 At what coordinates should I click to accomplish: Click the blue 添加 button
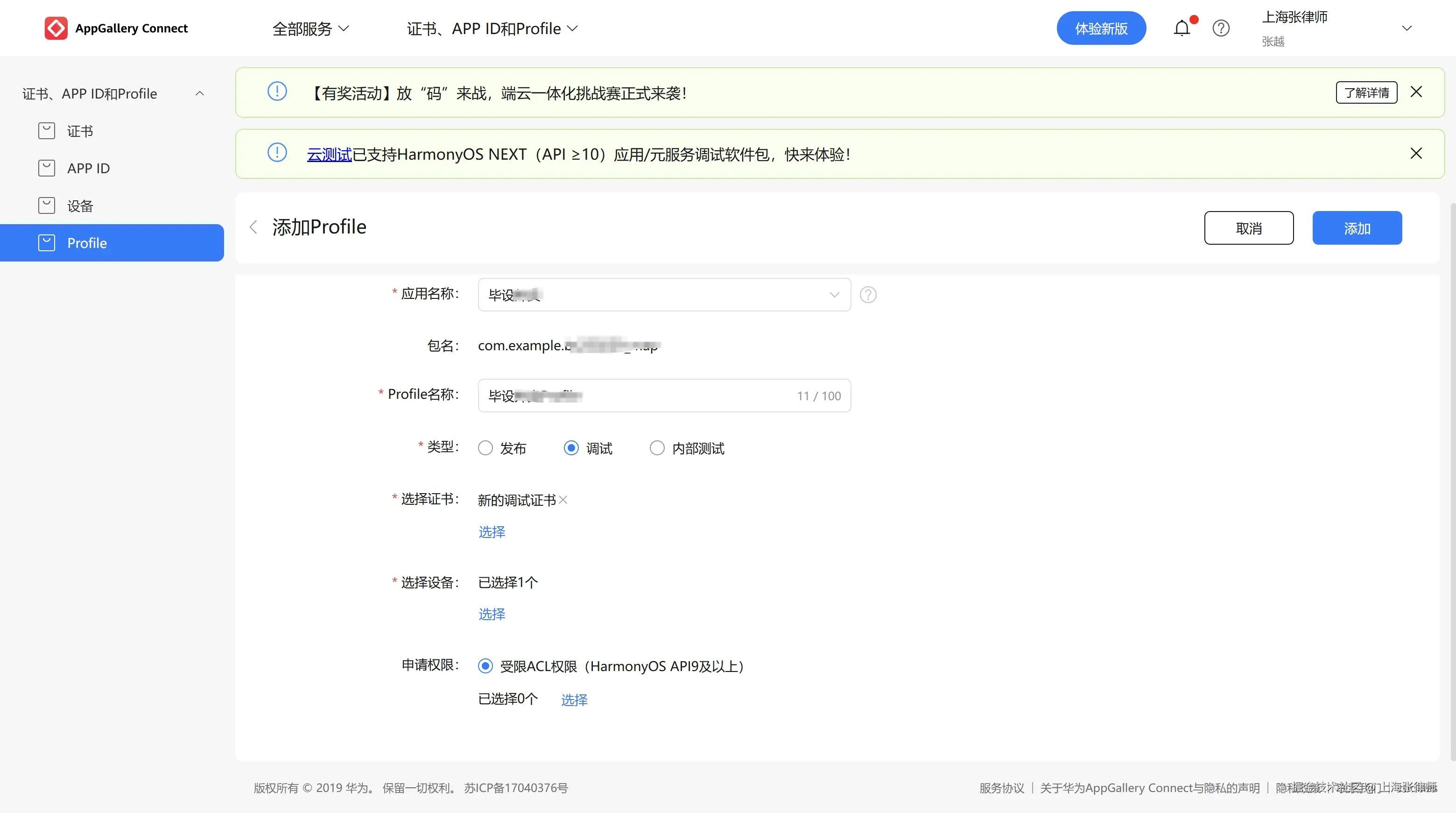pyautogui.click(x=1357, y=228)
